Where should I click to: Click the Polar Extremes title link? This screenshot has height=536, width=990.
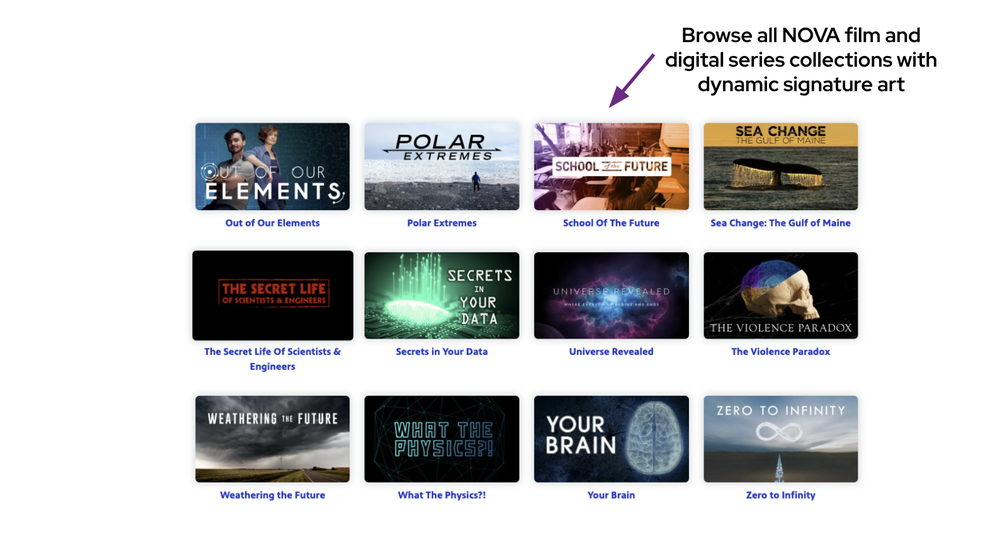click(x=441, y=223)
